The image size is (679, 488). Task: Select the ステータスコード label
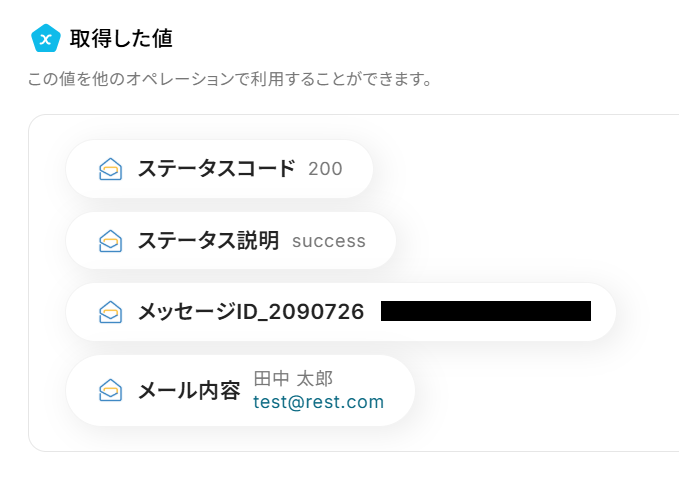[216, 169]
